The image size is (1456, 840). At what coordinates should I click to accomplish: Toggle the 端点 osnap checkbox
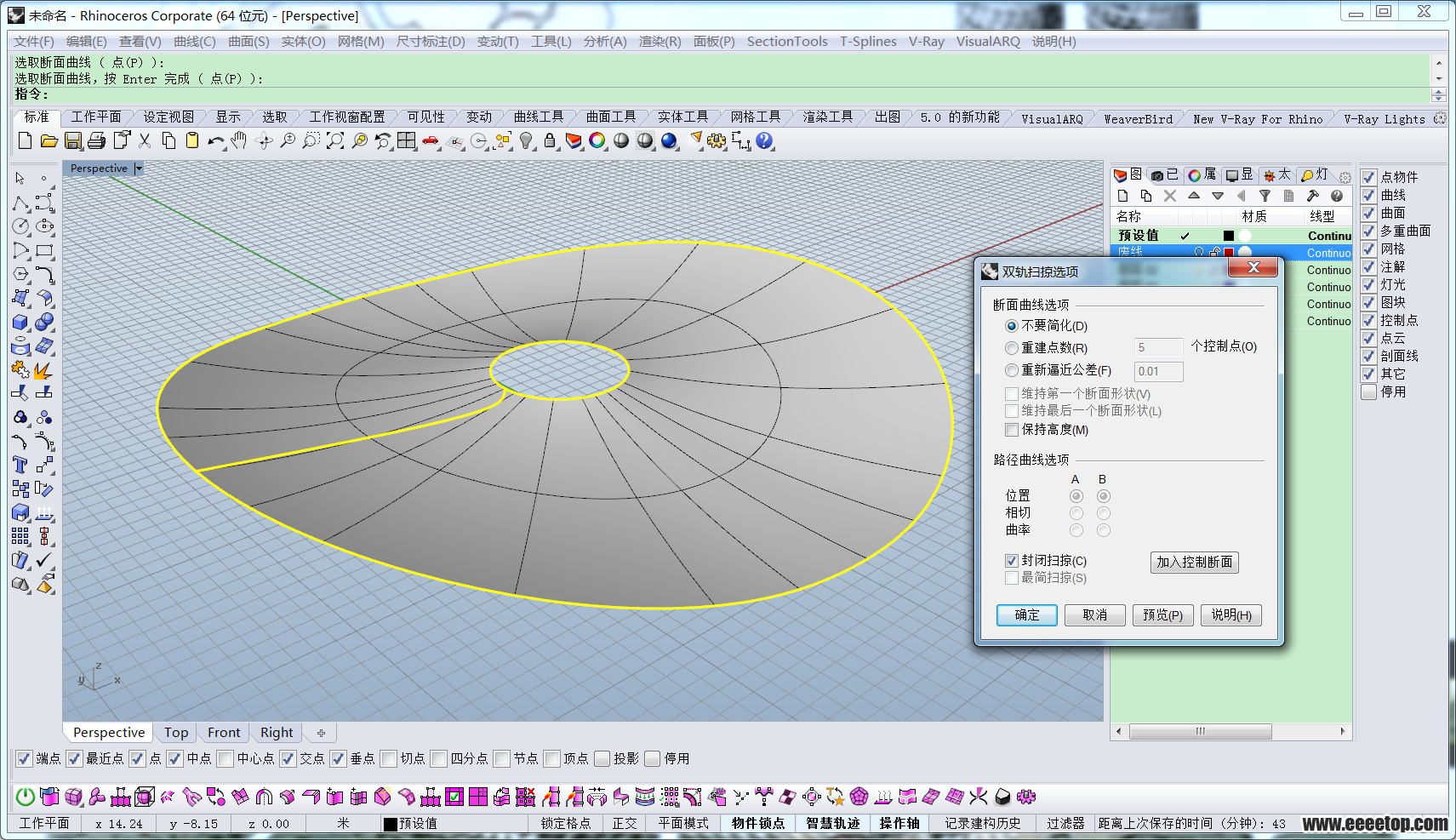pos(25,758)
